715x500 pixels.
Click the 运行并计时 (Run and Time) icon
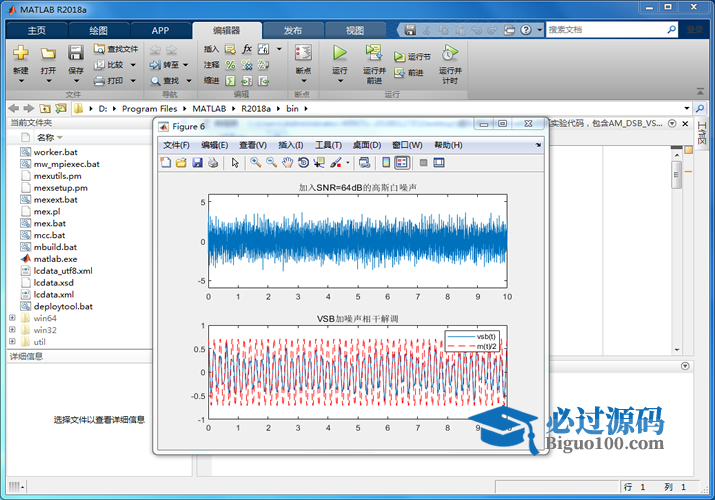450,53
